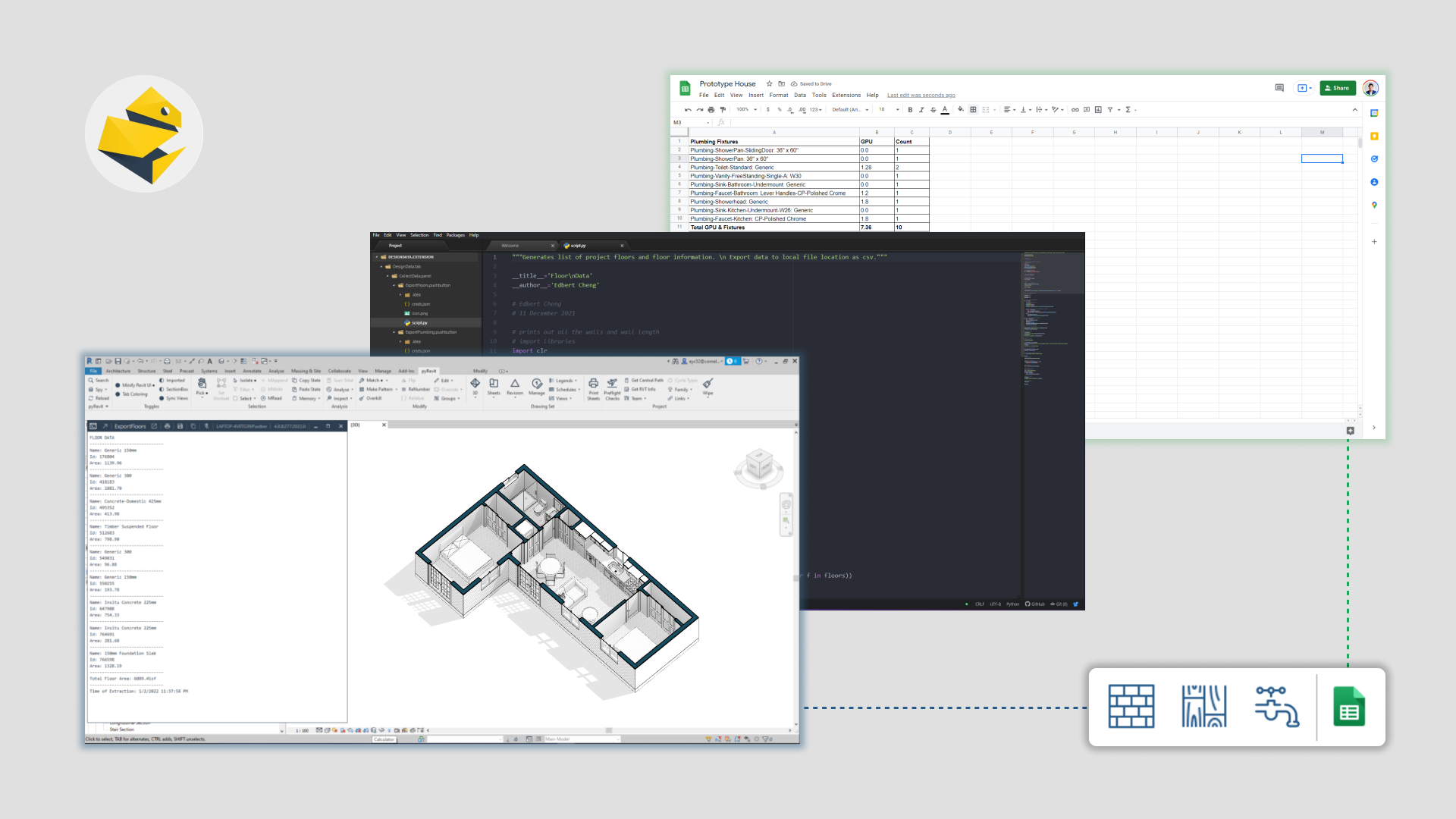This screenshot has height=819, width=1456.
Task: Click the Sheets tool in pyRevit Drawing Set
Action: click(494, 387)
